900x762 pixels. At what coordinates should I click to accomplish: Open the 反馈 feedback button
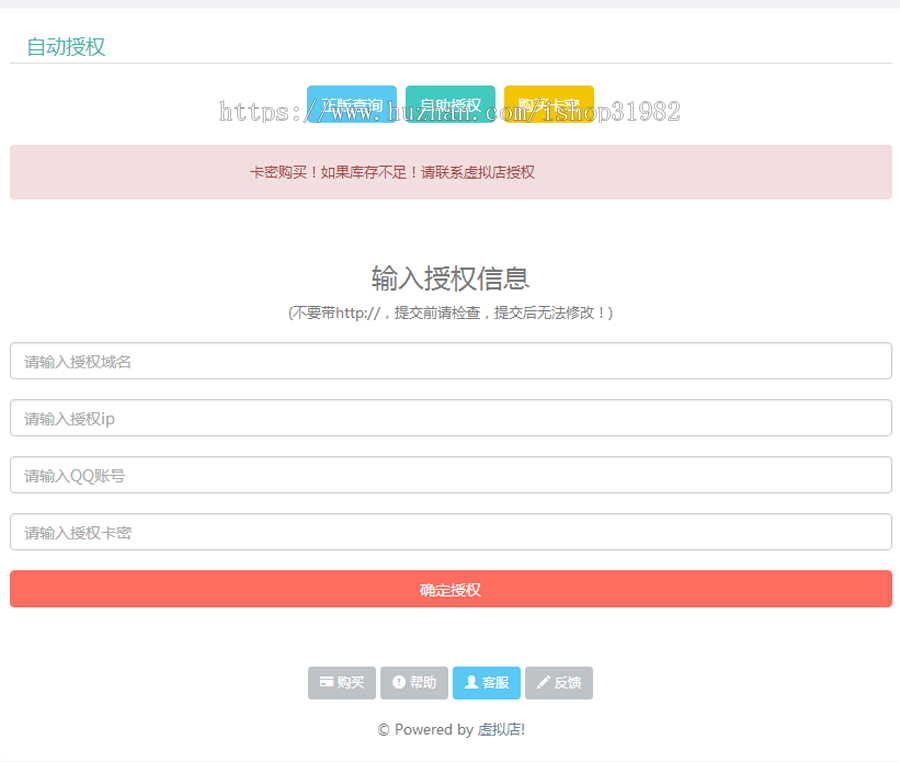pos(566,683)
